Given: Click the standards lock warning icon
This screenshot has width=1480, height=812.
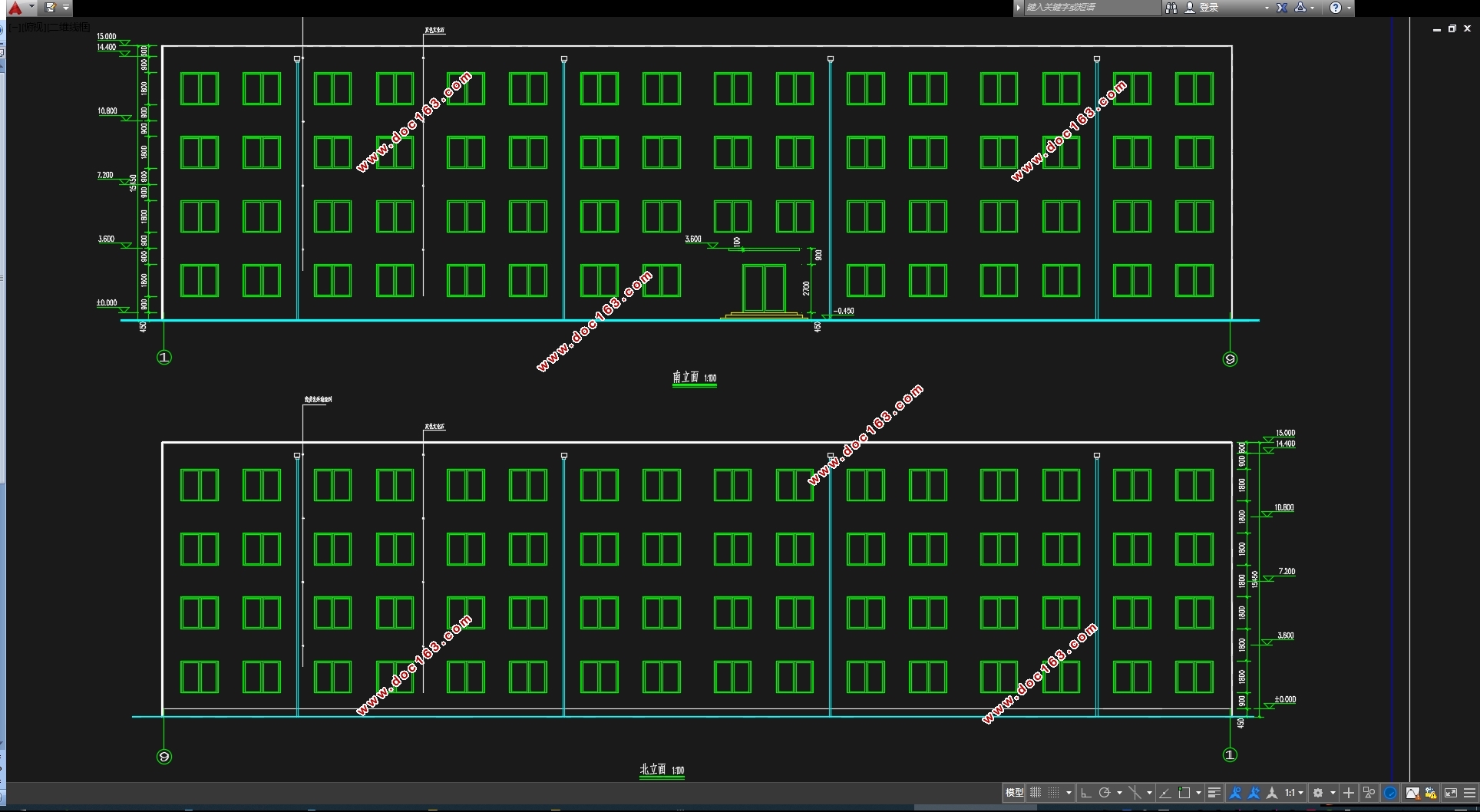Looking at the screenshot, I should (1430, 793).
